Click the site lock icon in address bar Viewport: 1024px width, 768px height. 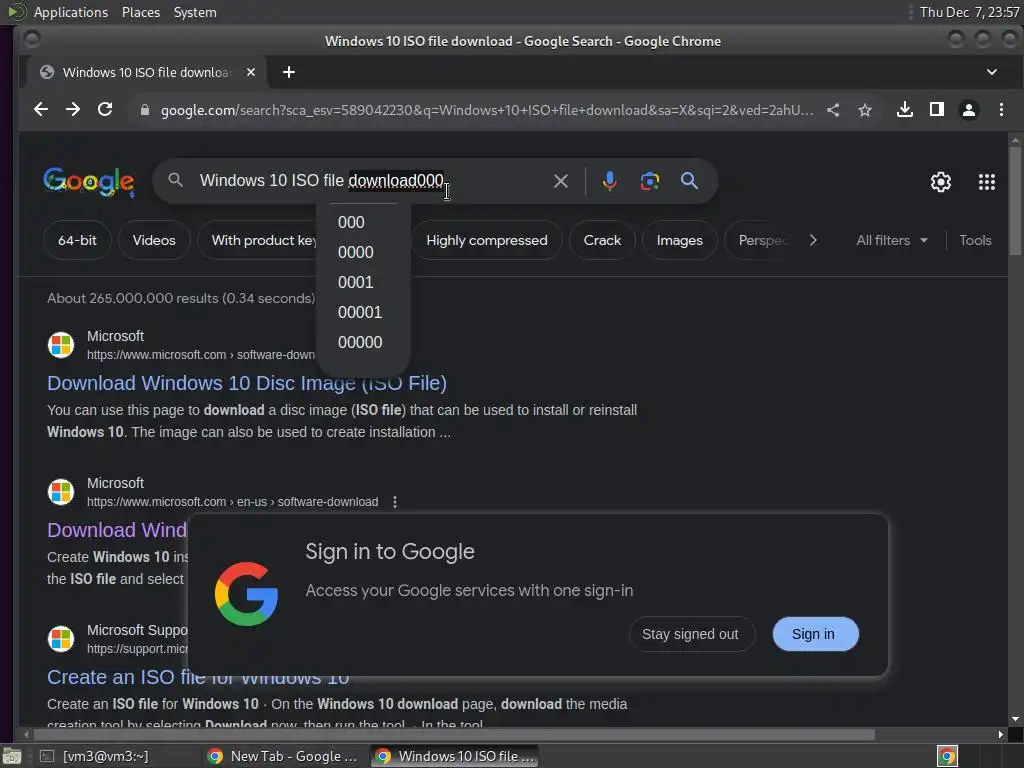coord(145,110)
